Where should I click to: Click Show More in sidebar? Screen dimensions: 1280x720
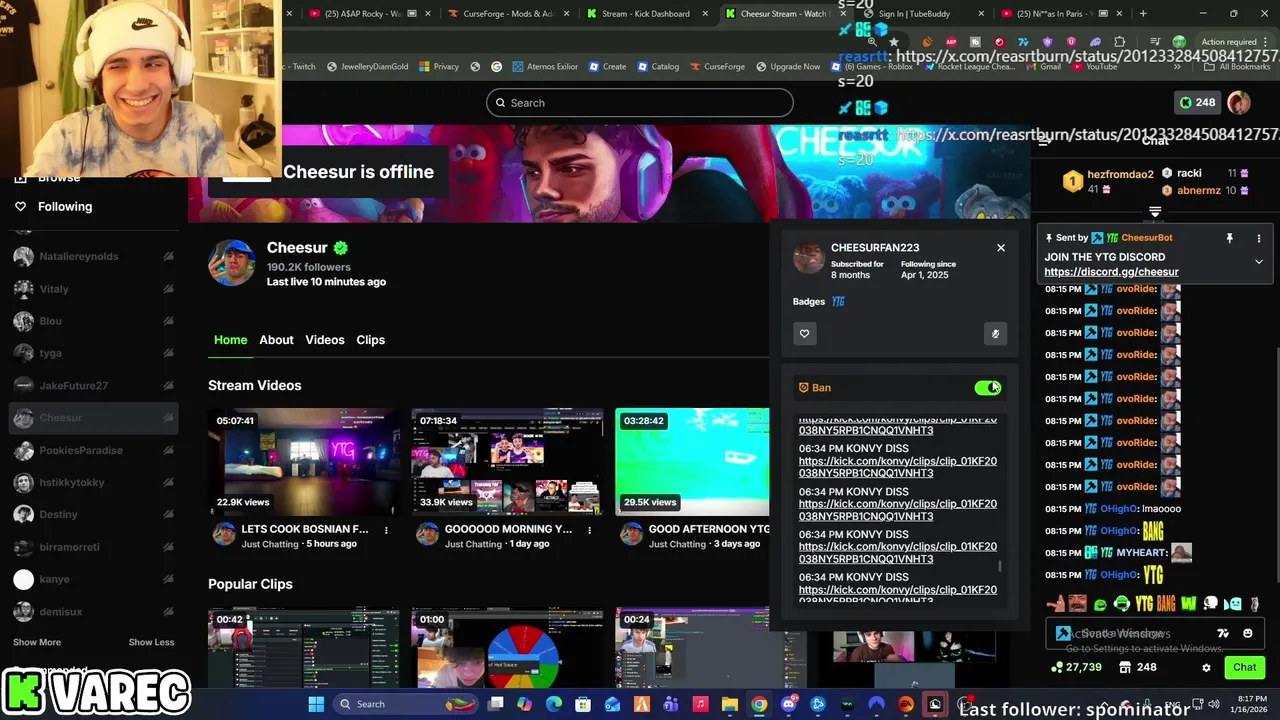(x=37, y=642)
